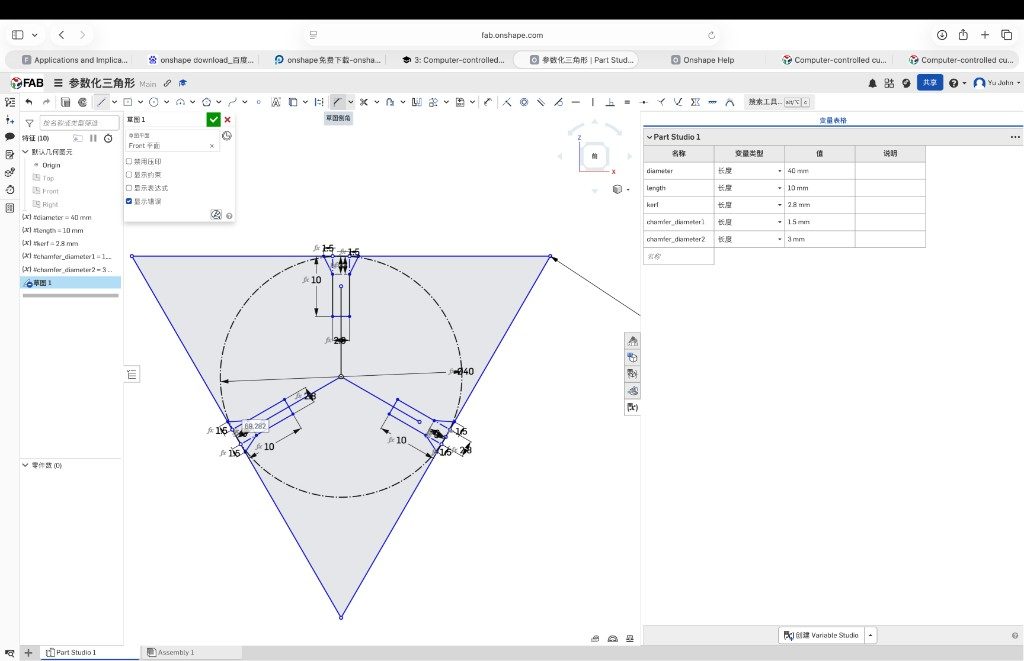This screenshot has height=661, width=1024.
Task: Enable the 显示约束 checkbox
Action: (129, 174)
